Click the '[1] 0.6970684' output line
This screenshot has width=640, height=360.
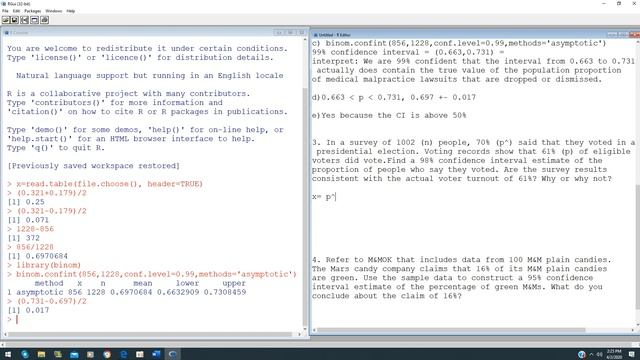tap(37, 256)
